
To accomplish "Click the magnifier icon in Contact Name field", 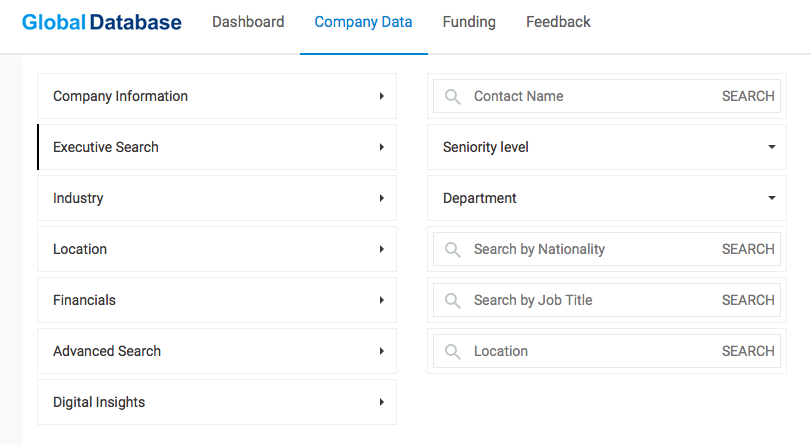I will point(453,97).
